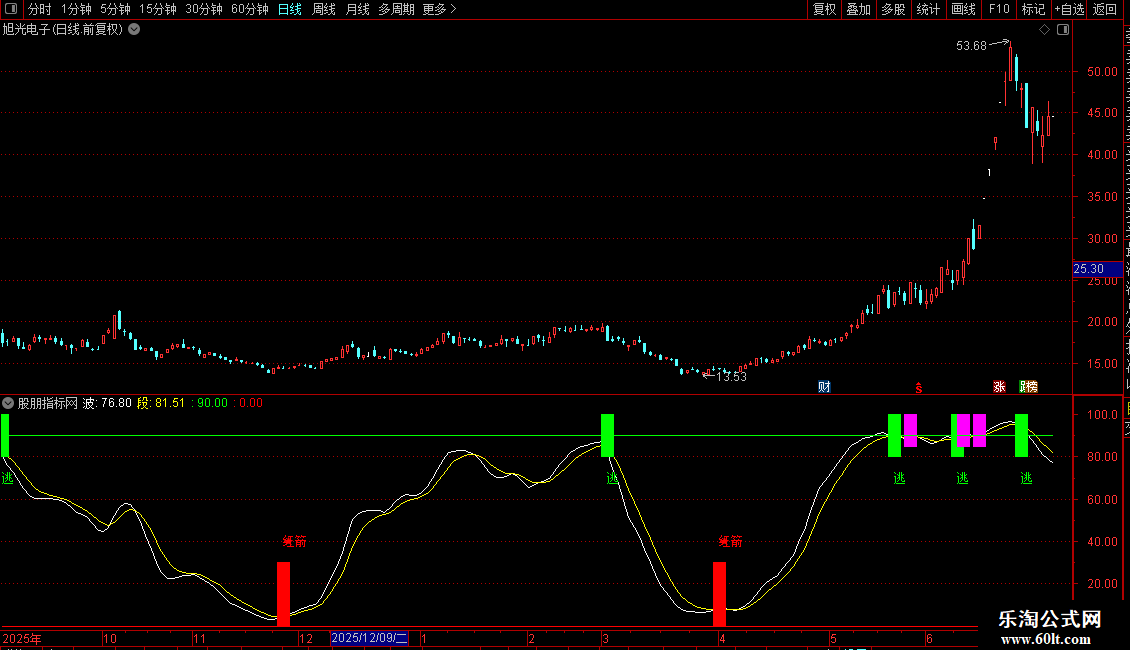Click the 股朋指标网 indicator name
Viewport: 1130px width, 650px height.
tap(48, 403)
